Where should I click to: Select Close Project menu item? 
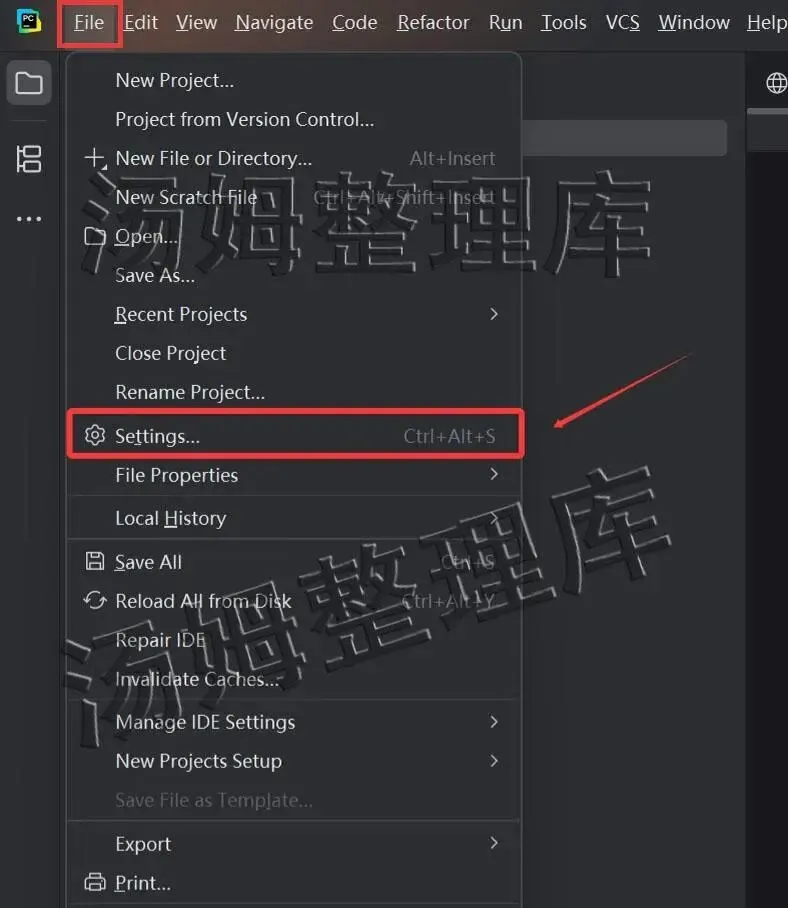pyautogui.click(x=170, y=353)
